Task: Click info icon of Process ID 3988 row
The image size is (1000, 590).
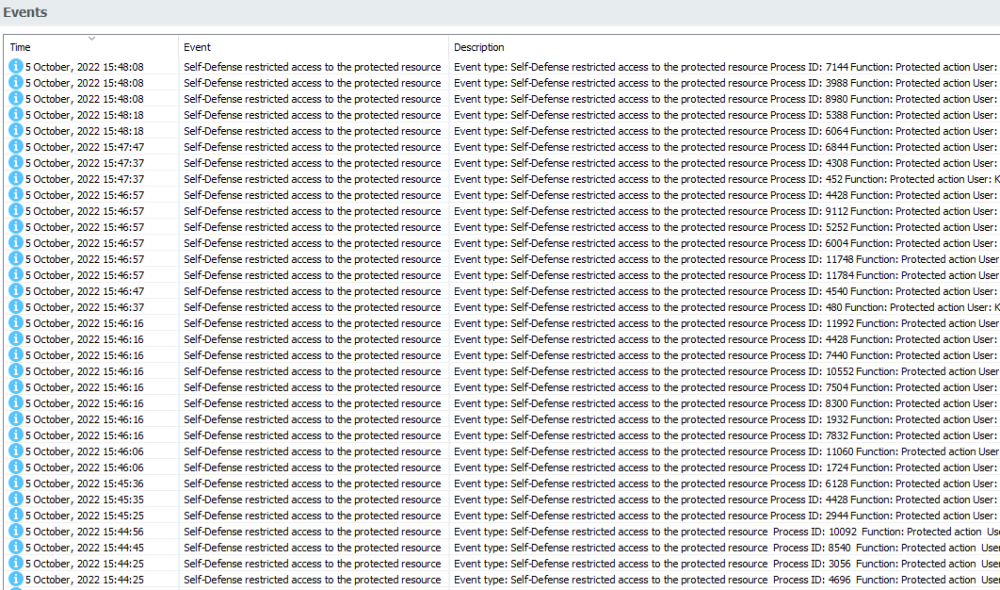Action: pyautogui.click(x=16, y=82)
